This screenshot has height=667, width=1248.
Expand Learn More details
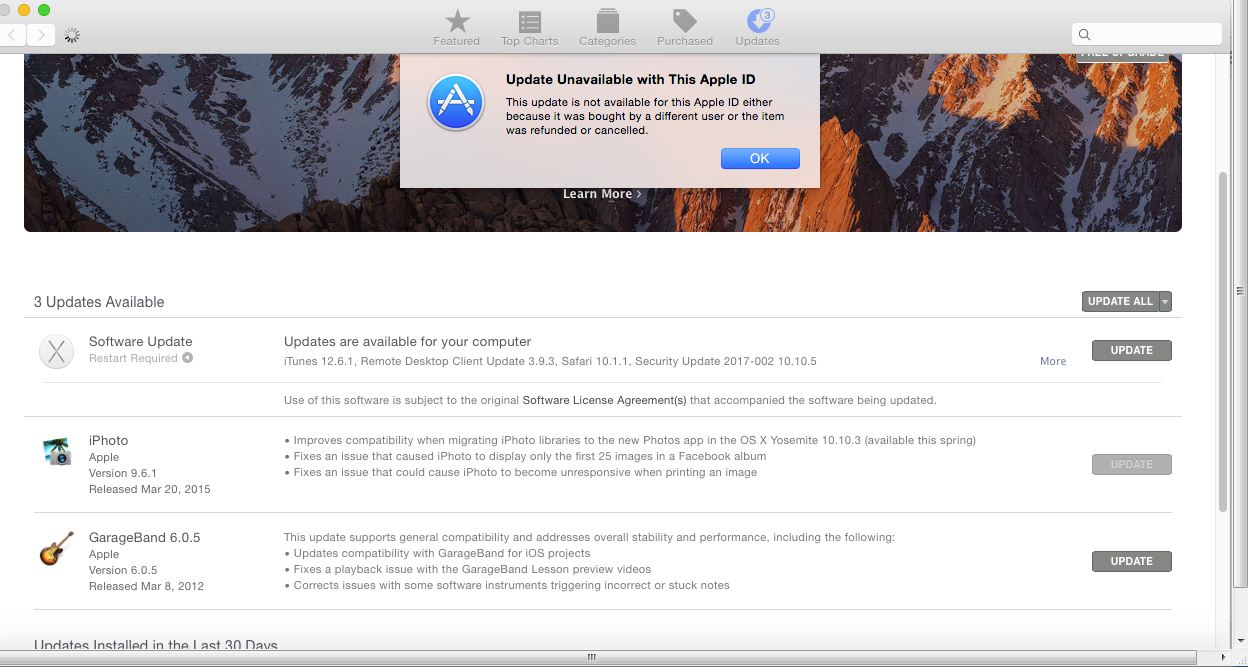pyautogui.click(x=601, y=193)
